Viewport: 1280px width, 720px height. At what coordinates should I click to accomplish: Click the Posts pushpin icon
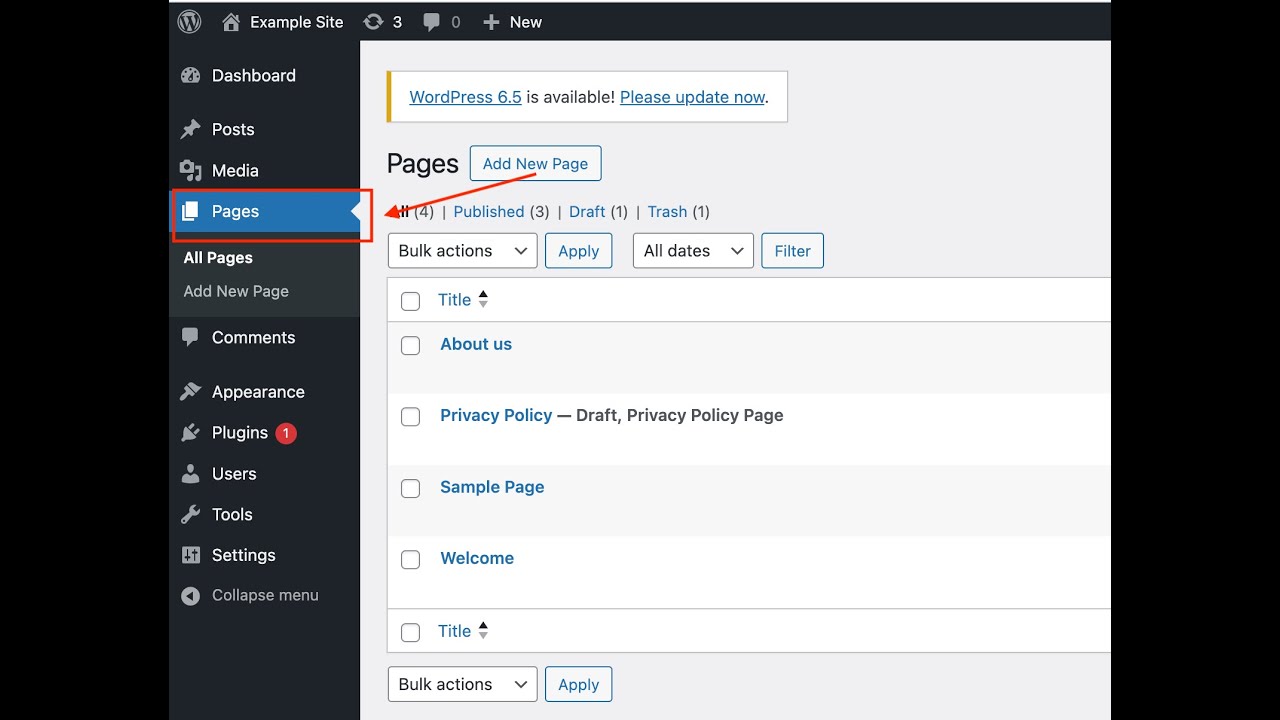point(190,130)
